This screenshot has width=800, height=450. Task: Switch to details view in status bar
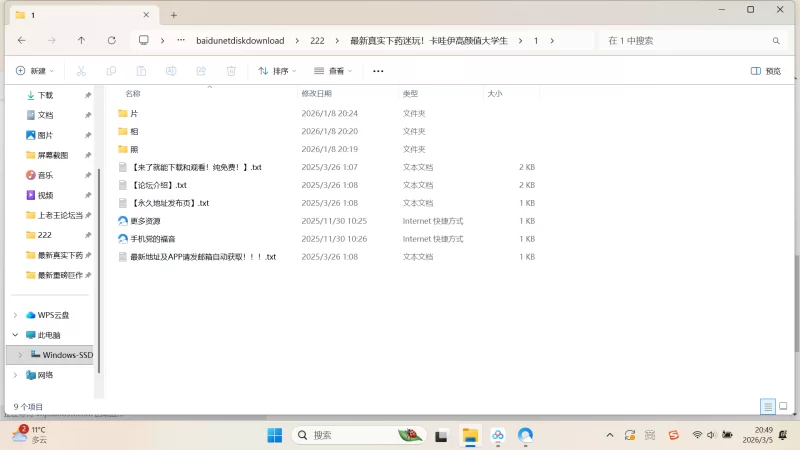[767, 407]
